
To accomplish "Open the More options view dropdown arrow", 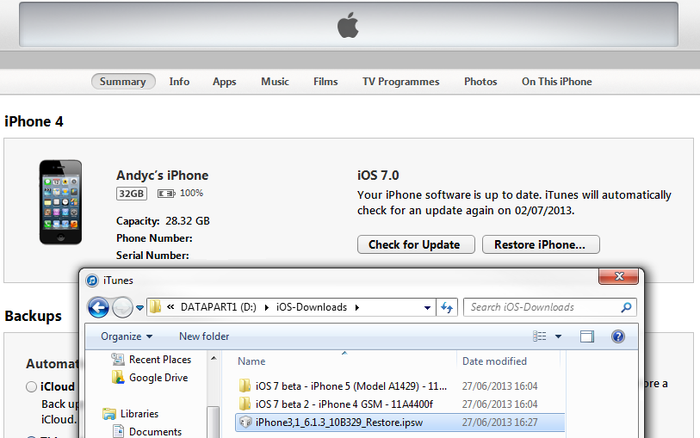I will click(558, 337).
